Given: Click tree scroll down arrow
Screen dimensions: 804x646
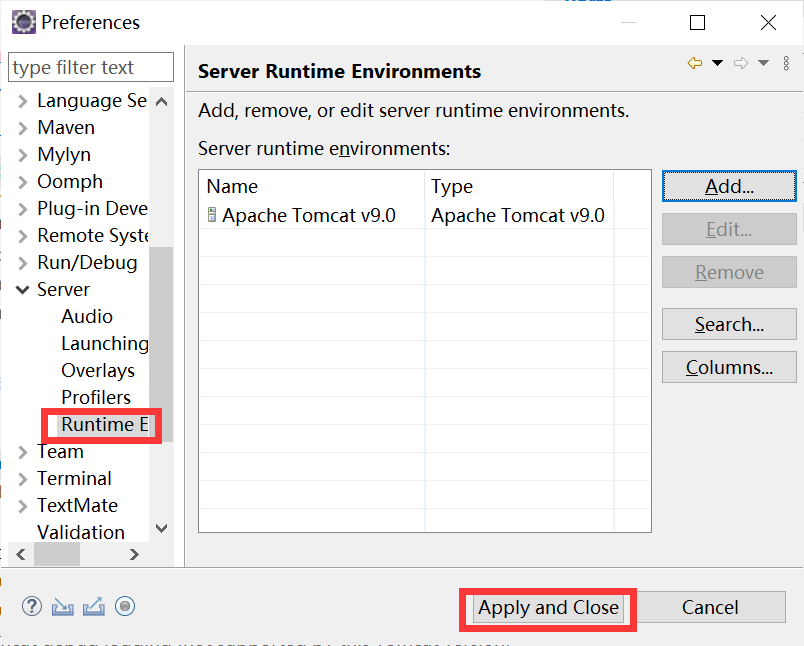Looking at the screenshot, I should point(162,529).
